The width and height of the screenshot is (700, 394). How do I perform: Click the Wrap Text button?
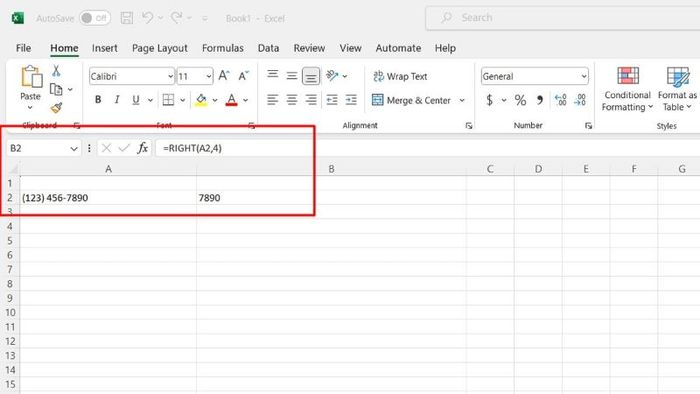[x=400, y=76]
